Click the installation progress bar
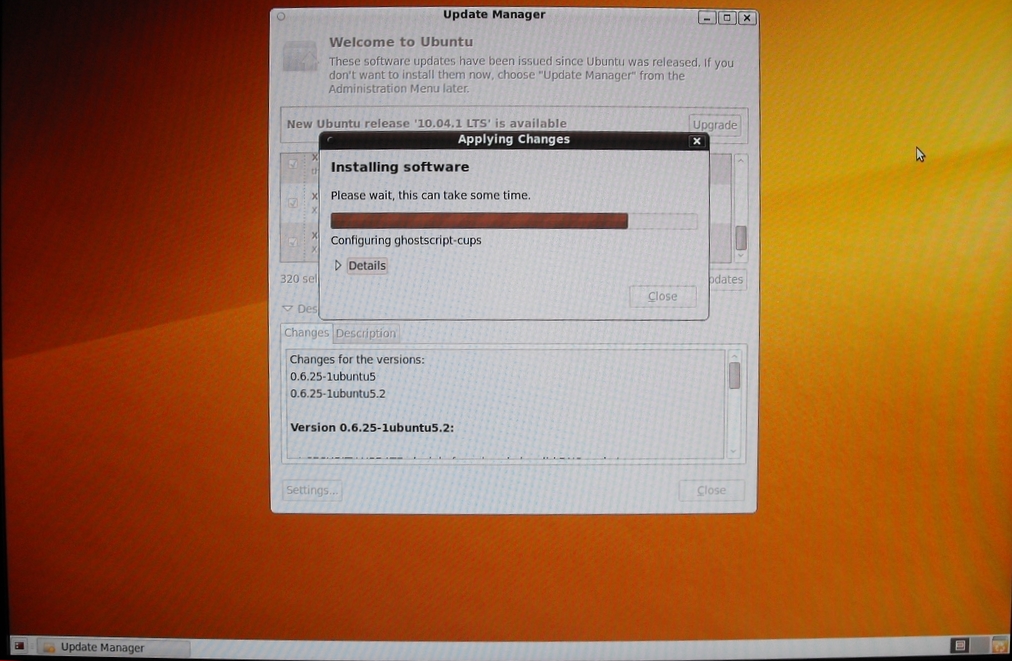This screenshot has width=1012, height=661. point(513,221)
